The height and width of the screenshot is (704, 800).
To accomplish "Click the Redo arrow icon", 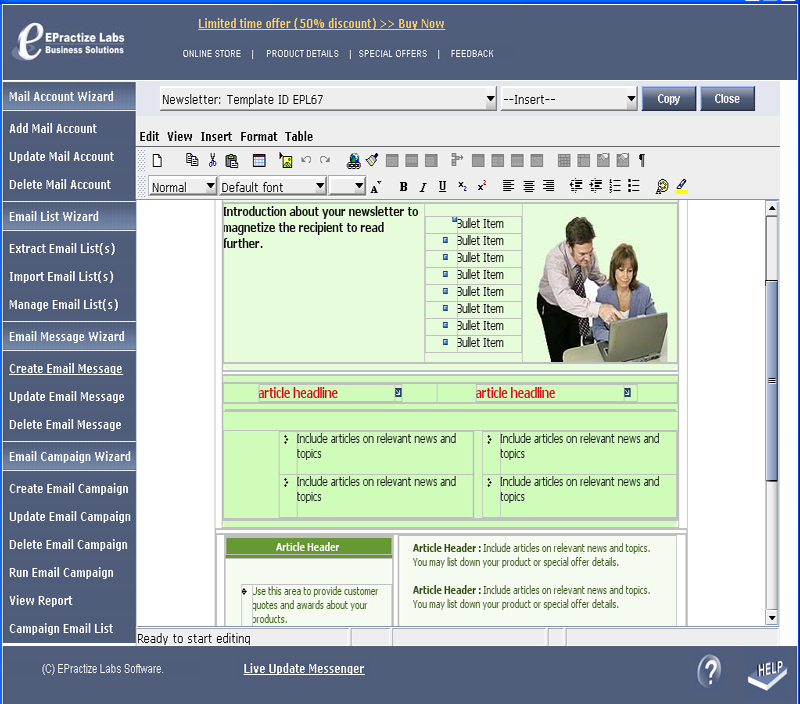I will [x=325, y=160].
